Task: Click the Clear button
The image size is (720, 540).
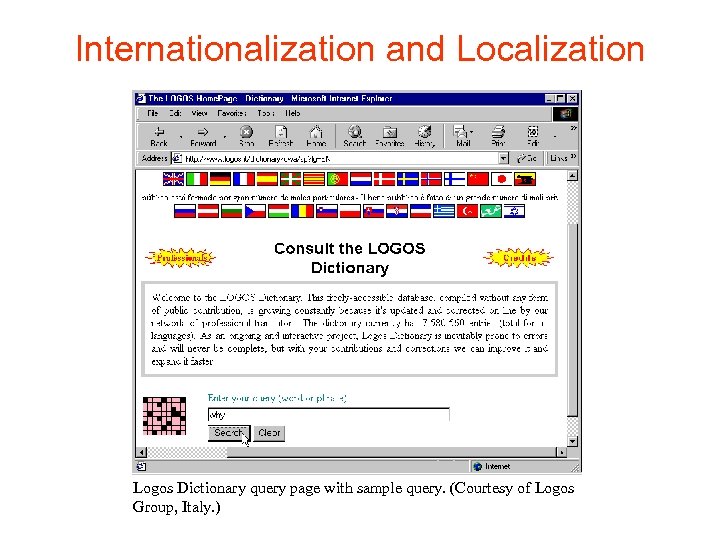Action: 269,433
